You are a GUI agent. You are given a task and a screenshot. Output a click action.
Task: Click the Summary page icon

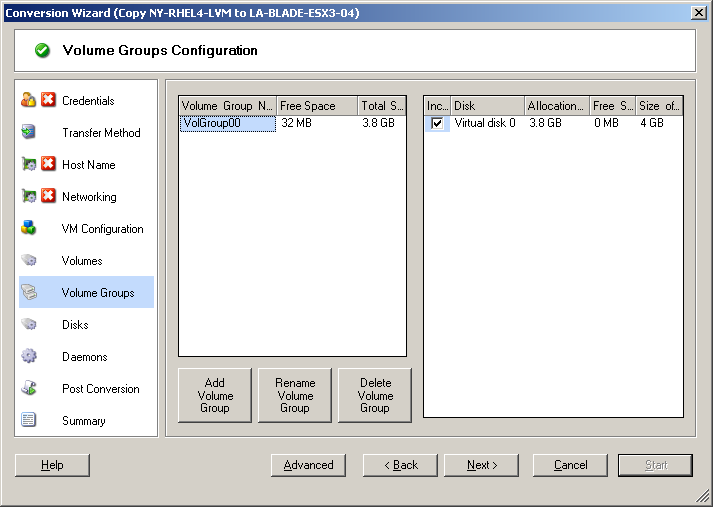click(x=29, y=420)
